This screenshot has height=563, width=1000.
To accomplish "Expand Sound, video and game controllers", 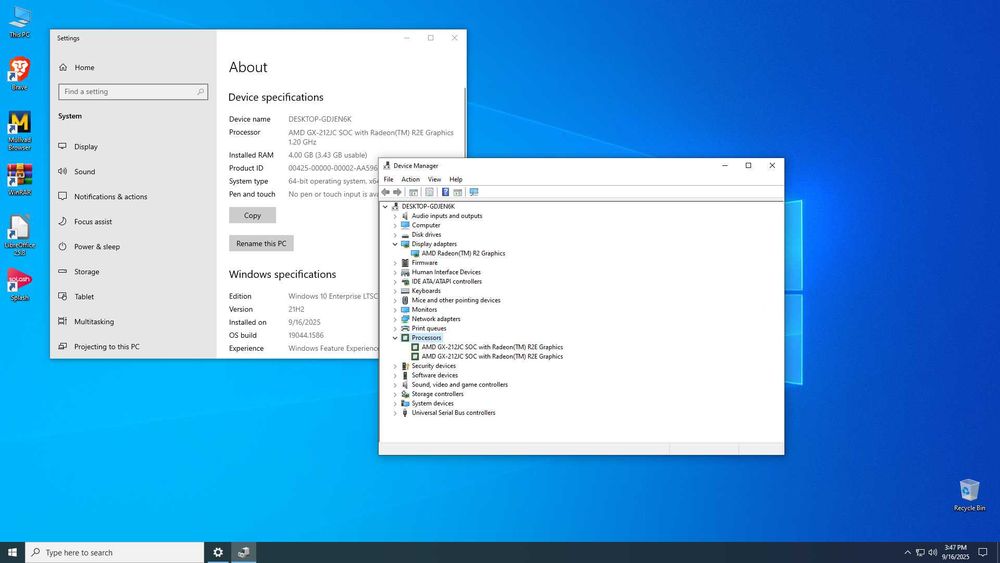I will tap(395, 384).
